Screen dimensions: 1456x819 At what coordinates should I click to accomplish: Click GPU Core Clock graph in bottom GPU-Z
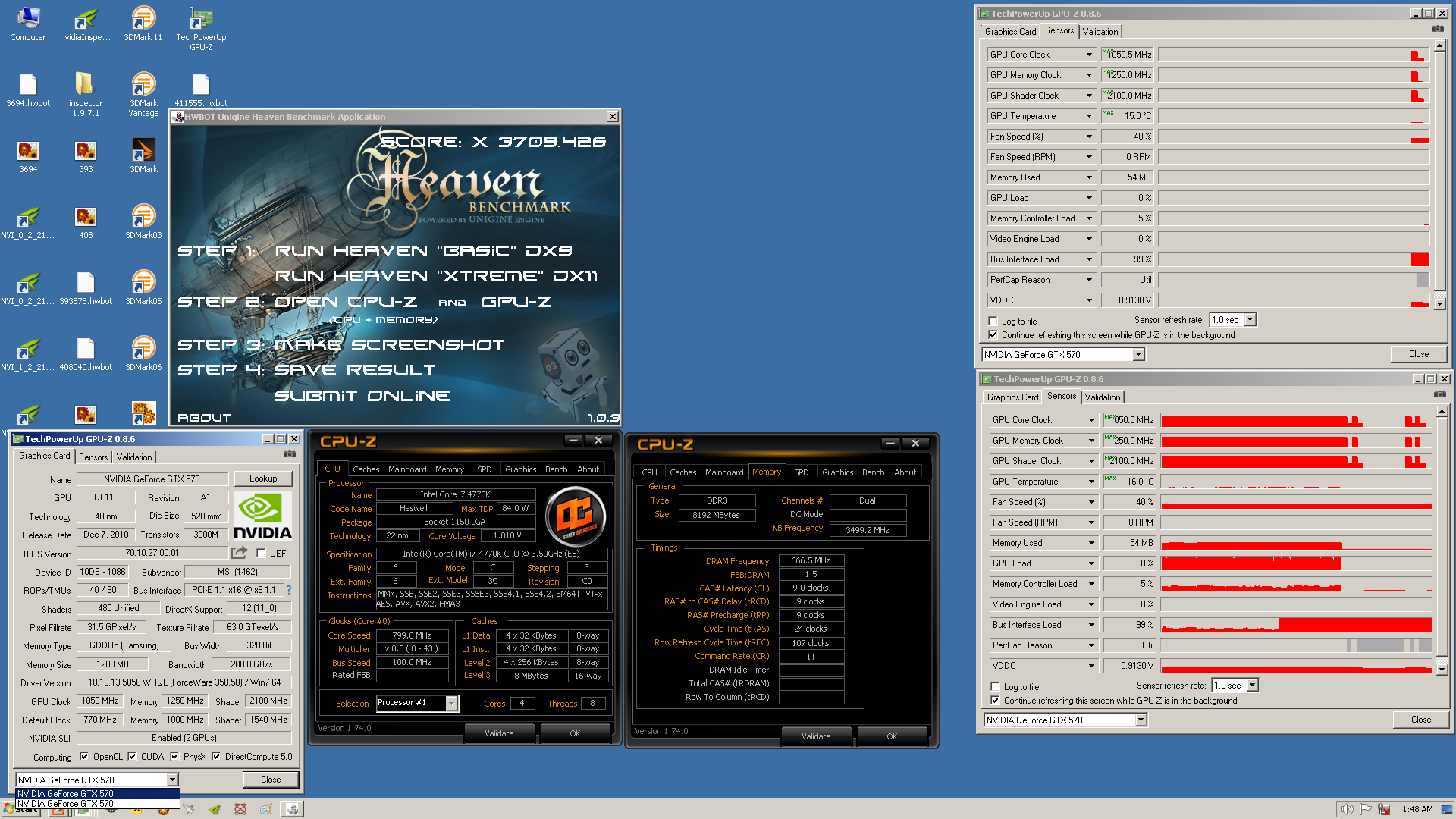[x=1295, y=420]
